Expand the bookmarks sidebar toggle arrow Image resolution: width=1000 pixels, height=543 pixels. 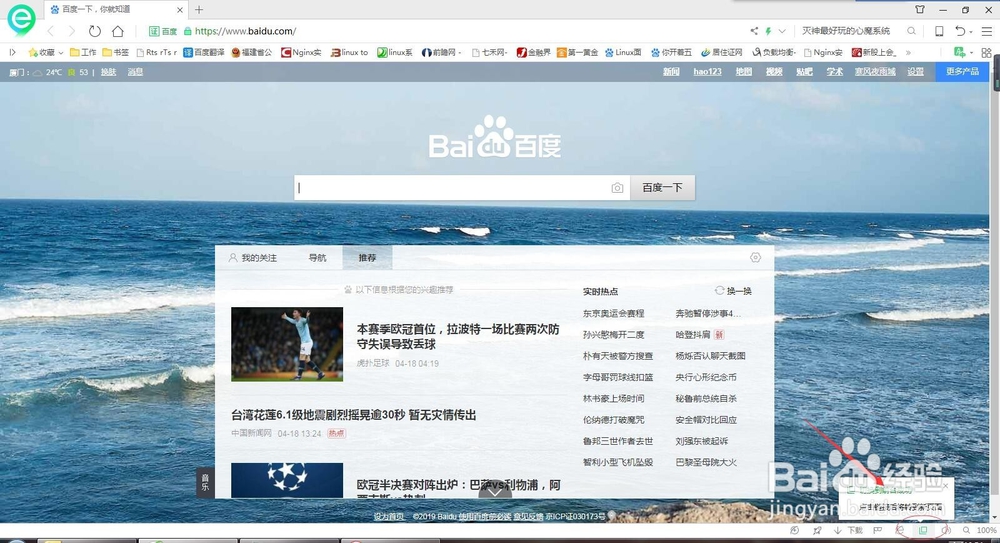pyautogui.click(x=12, y=52)
